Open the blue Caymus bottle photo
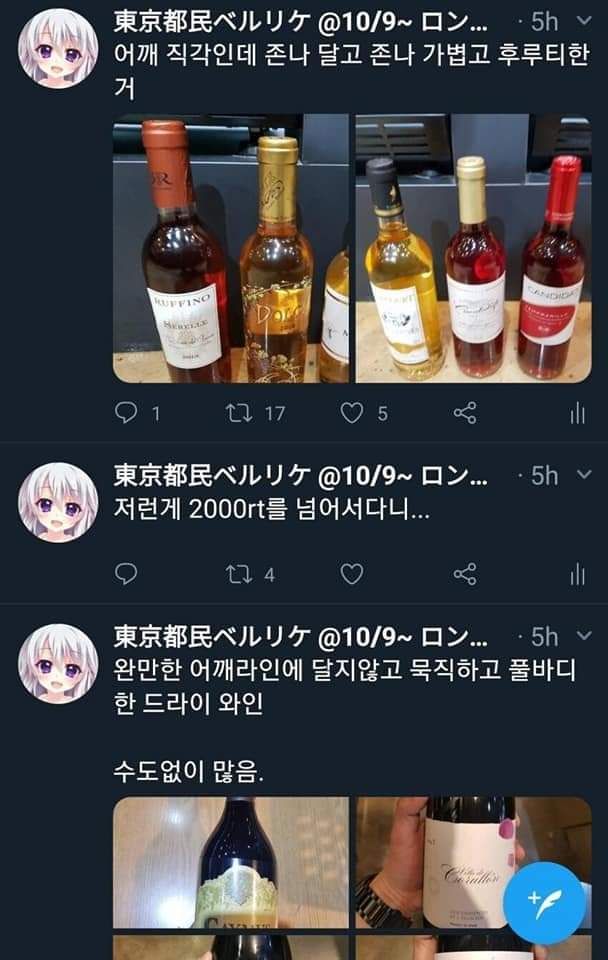This screenshot has height=960, width=608. pos(231,862)
